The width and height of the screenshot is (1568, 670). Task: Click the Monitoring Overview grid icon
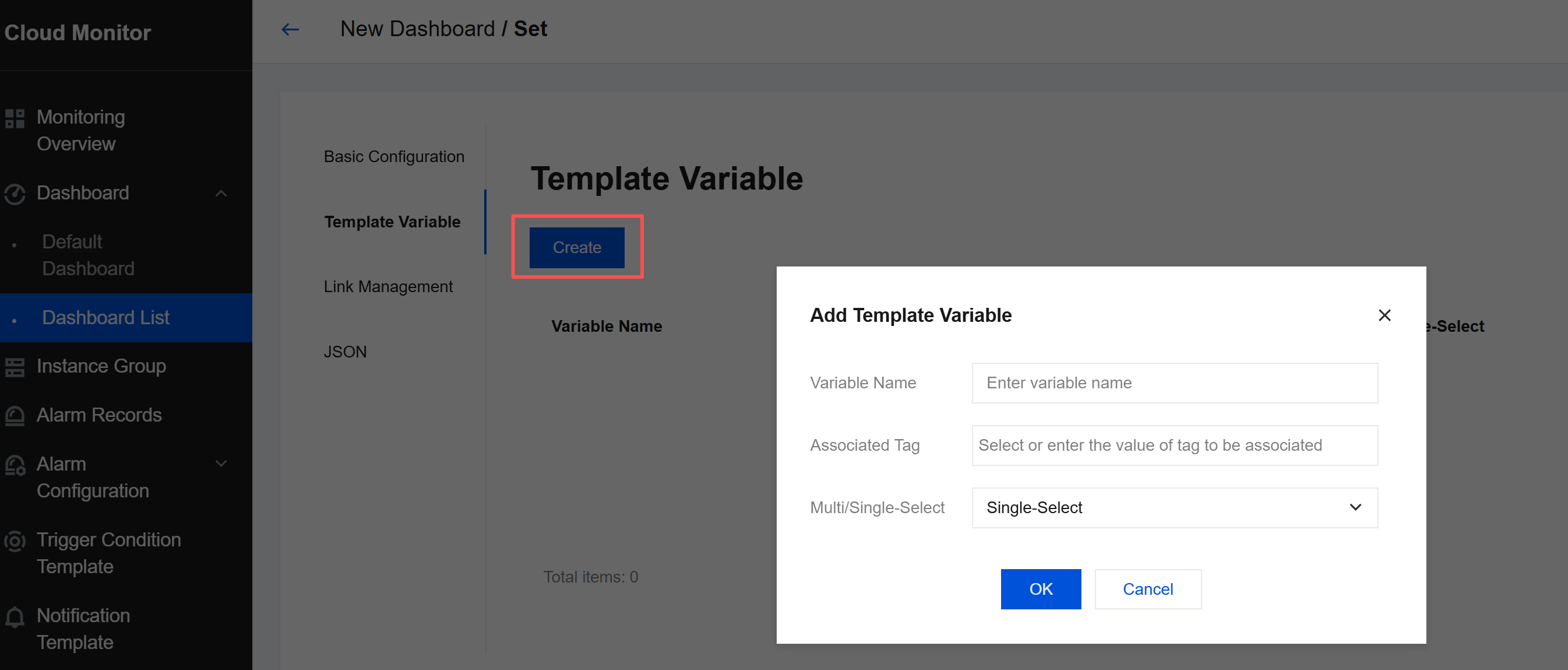(15, 118)
